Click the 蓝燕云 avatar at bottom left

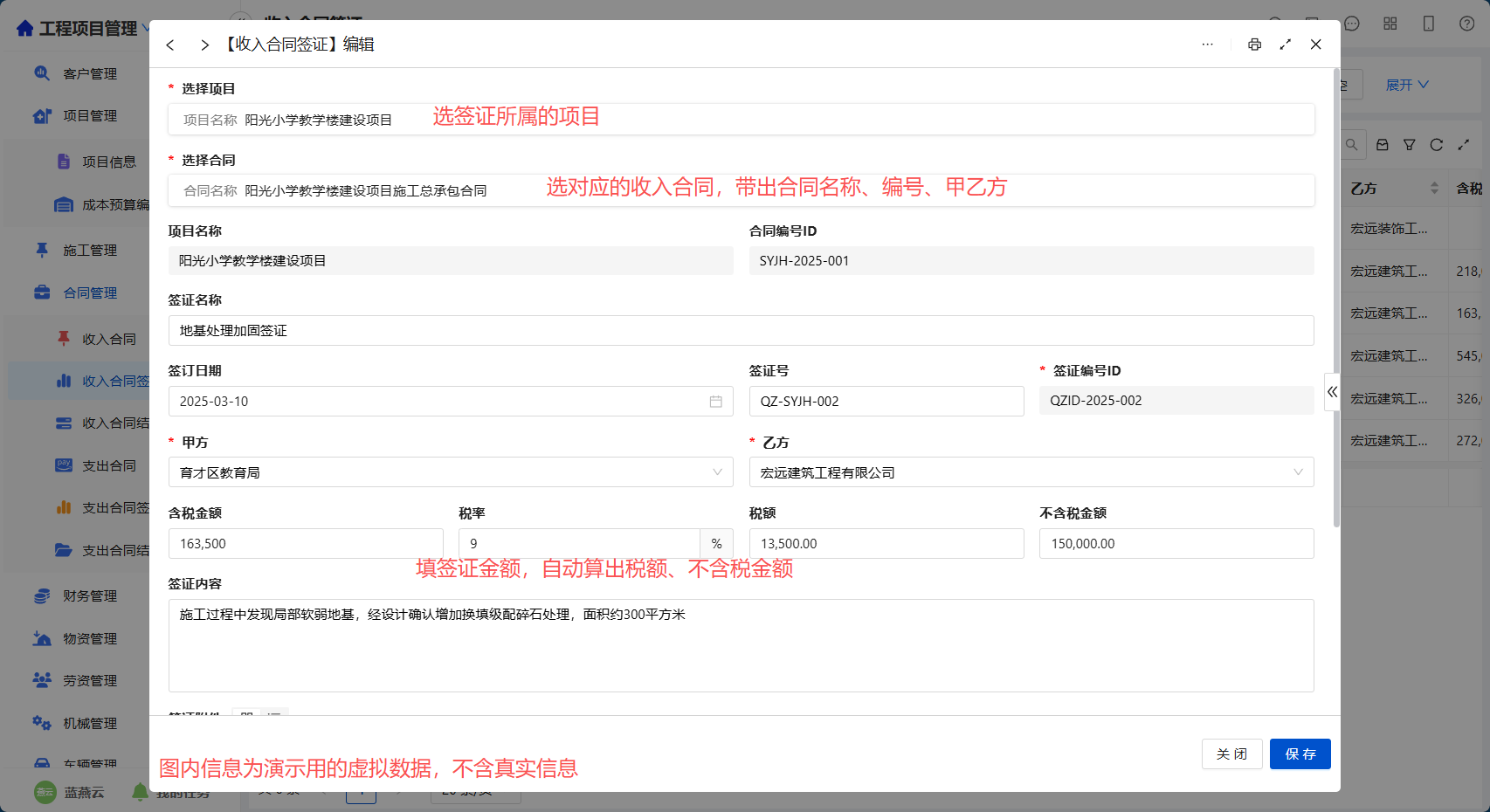pyautogui.click(x=45, y=792)
